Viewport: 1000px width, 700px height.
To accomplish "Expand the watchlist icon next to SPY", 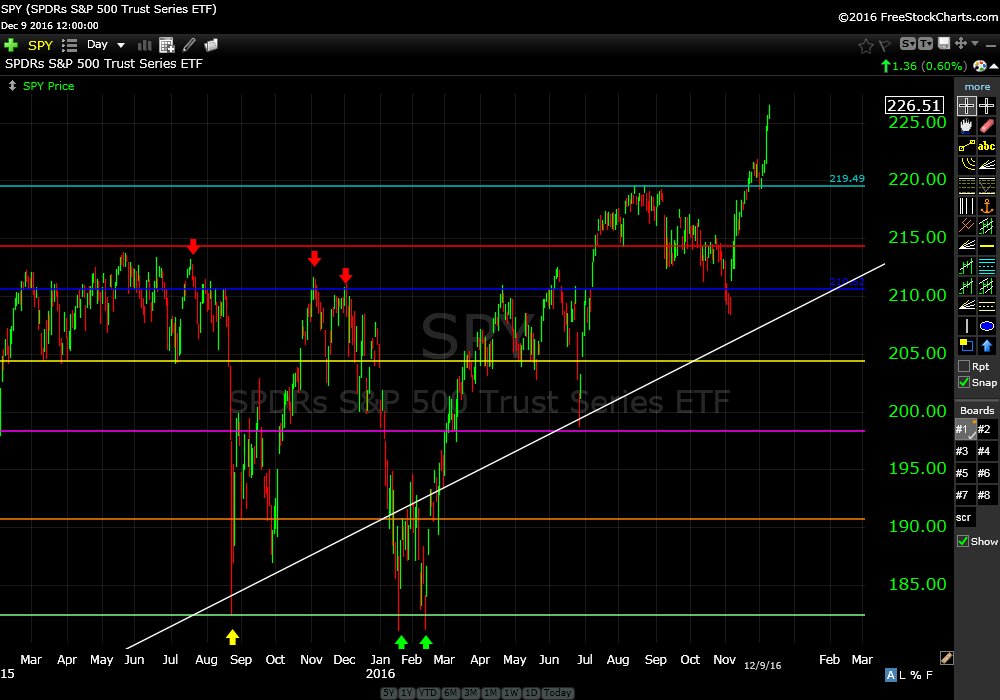I will pos(69,45).
